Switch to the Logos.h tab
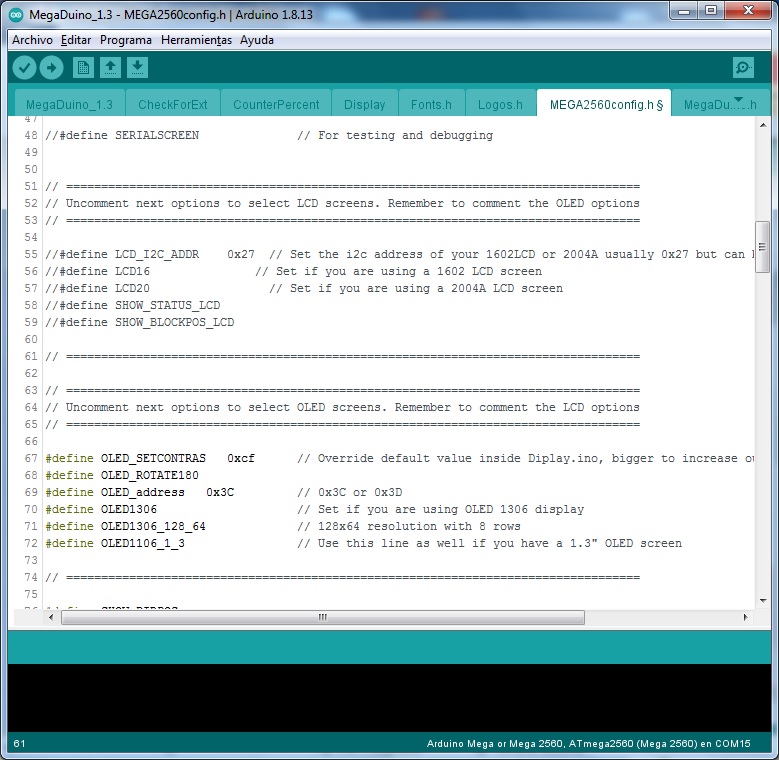The image size is (779, 760). (500, 104)
